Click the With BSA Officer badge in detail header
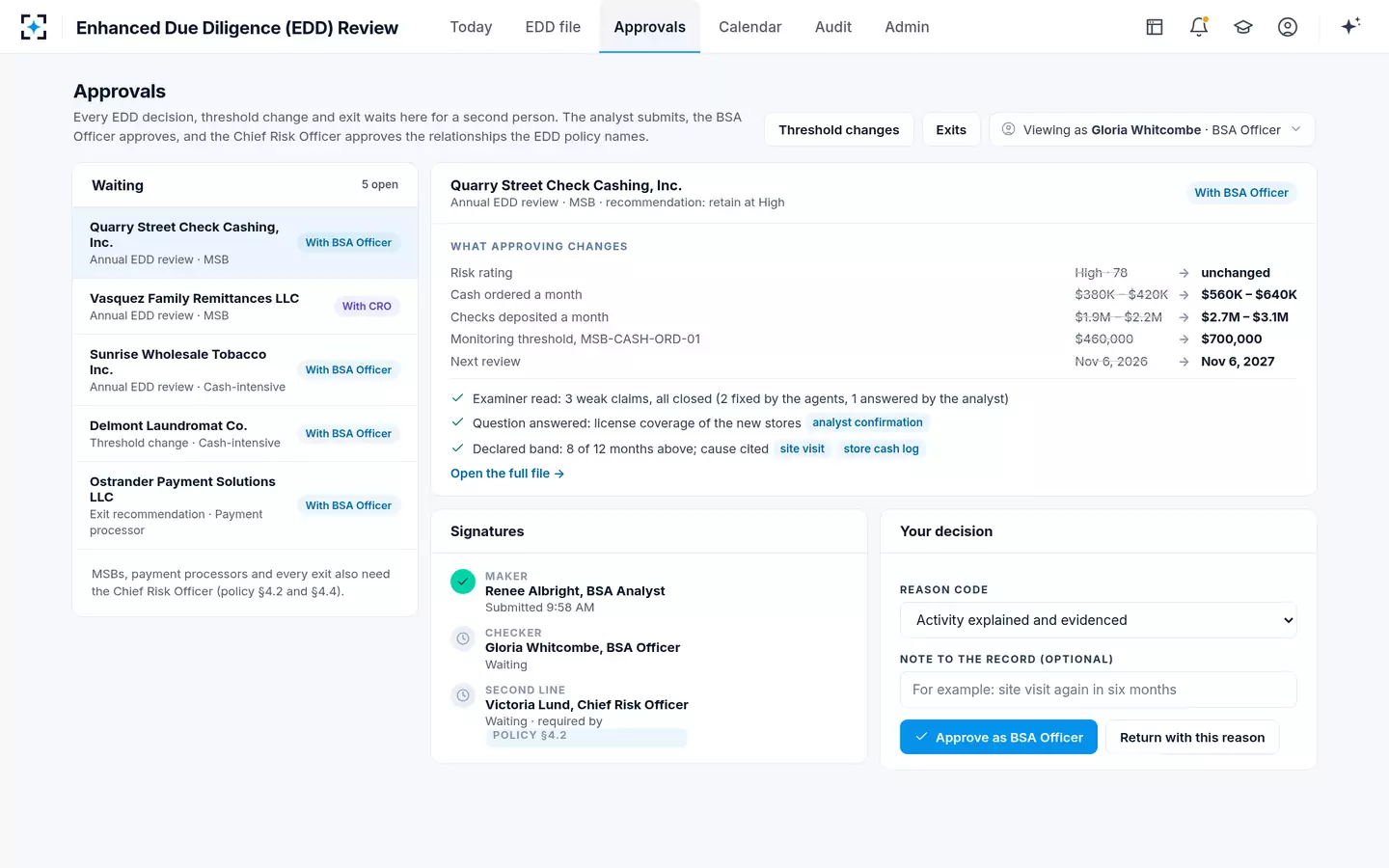This screenshot has height=868, width=1389. click(x=1241, y=193)
